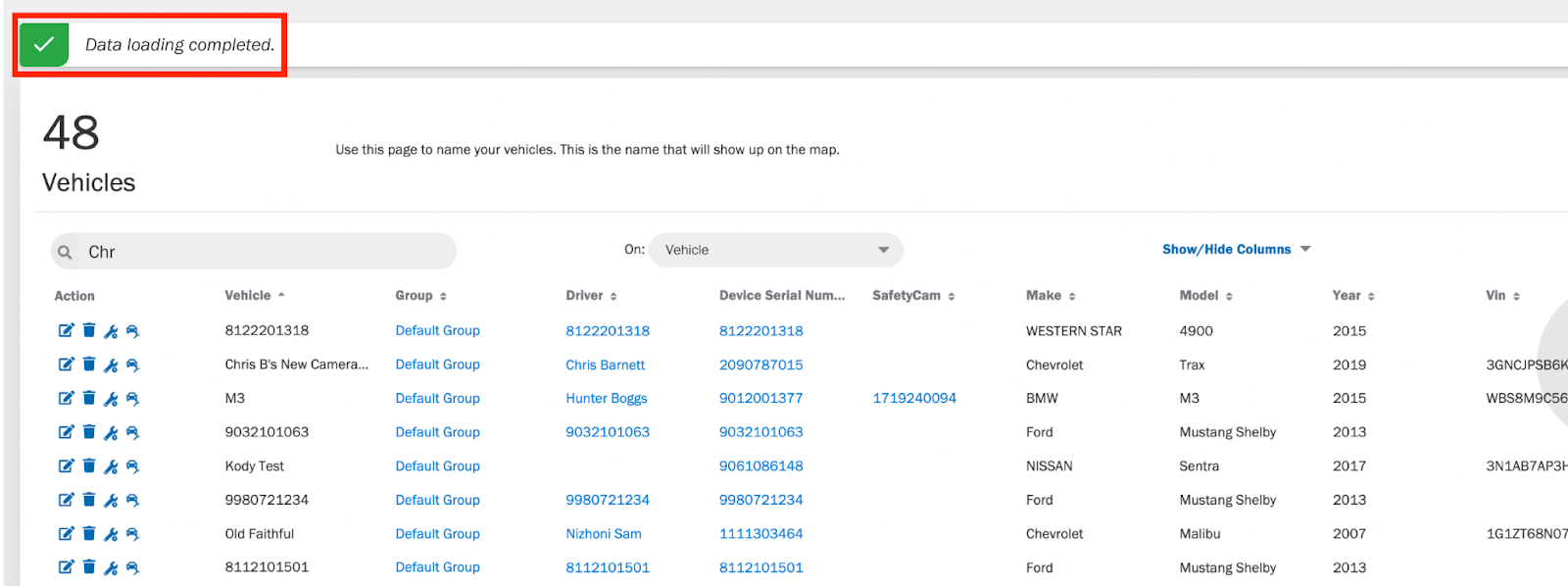1568x586 pixels.
Task: Select Trax model cell
Action: point(1192,365)
